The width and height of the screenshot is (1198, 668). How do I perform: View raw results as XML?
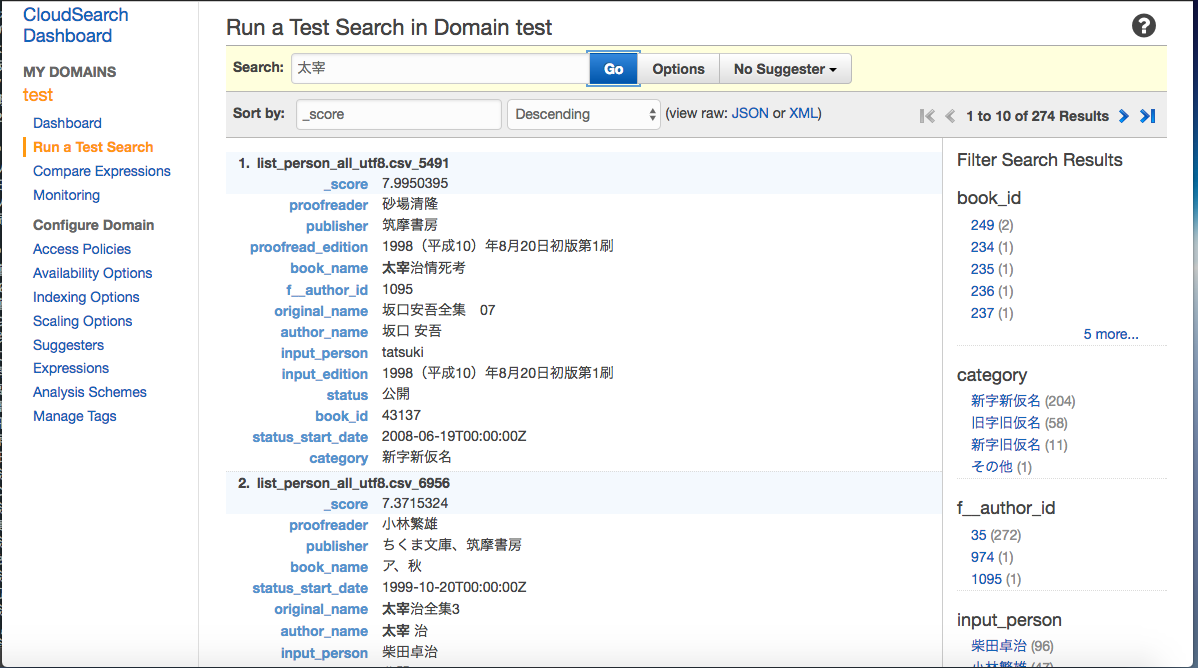click(803, 113)
